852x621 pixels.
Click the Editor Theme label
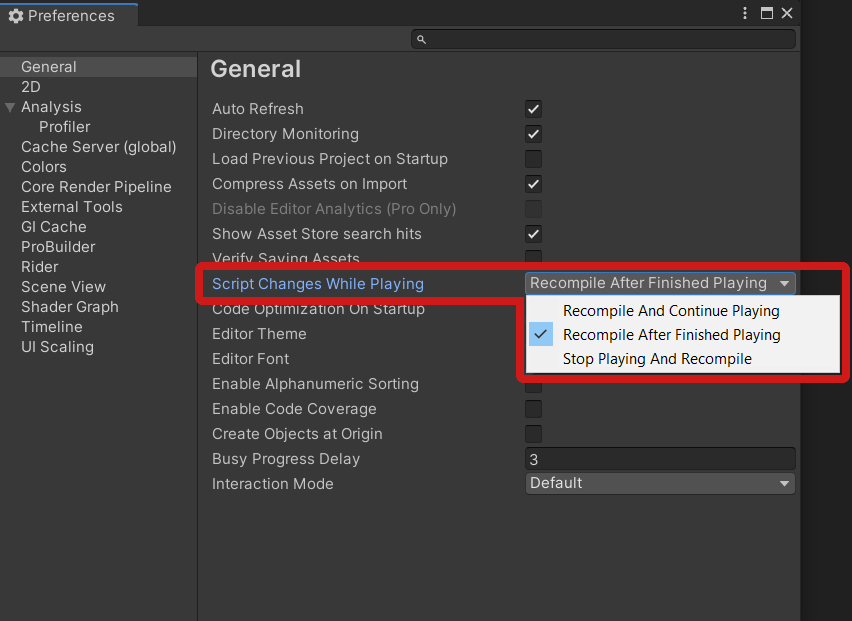click(259, 334)
